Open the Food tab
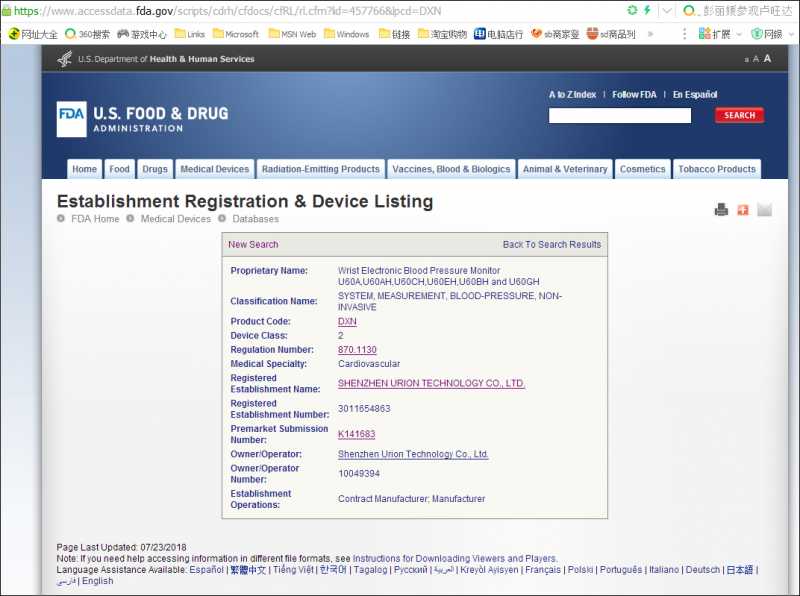The image size is (800, 596). click(x=119, y=169)
